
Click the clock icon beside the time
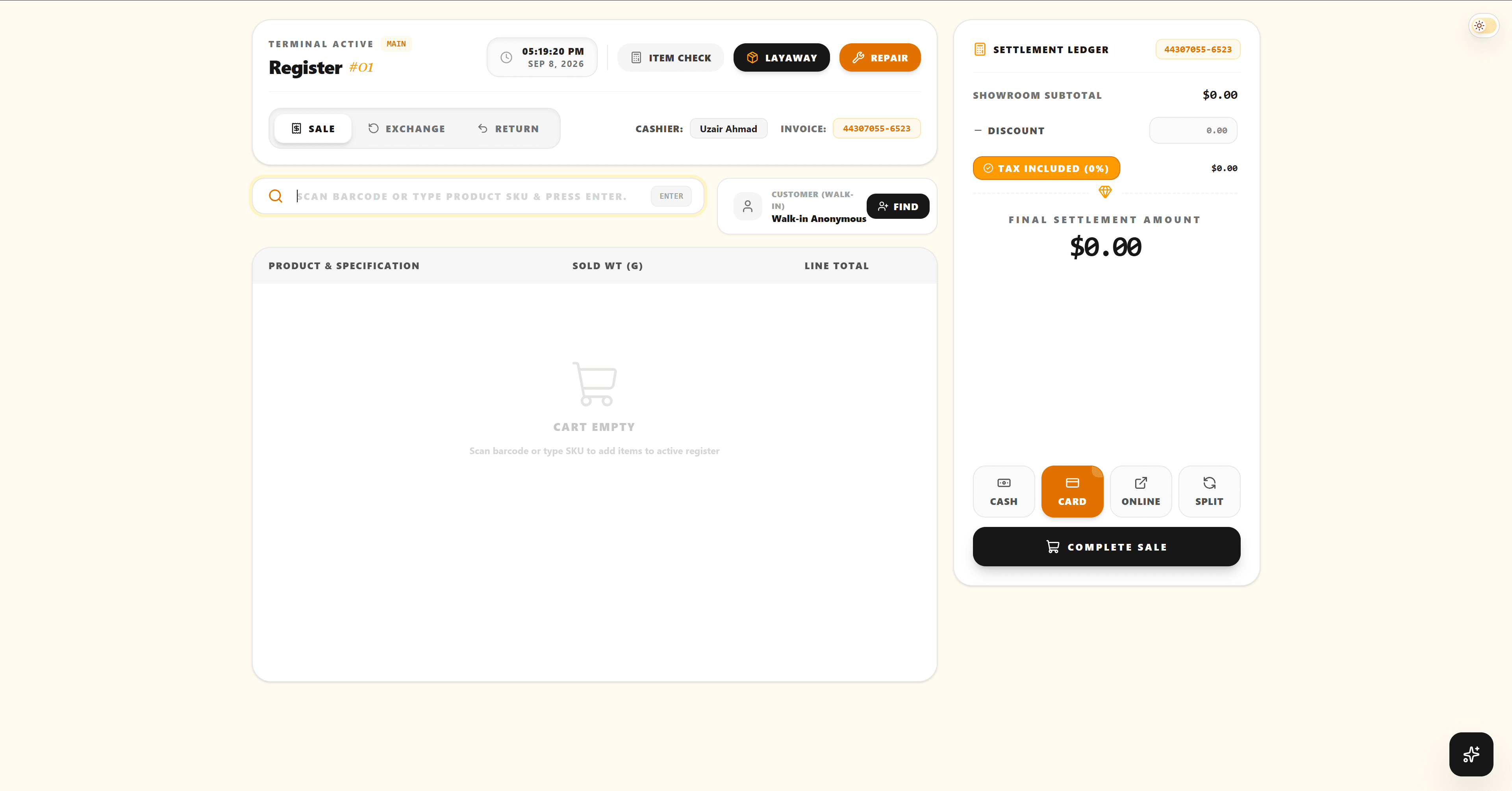506,57
